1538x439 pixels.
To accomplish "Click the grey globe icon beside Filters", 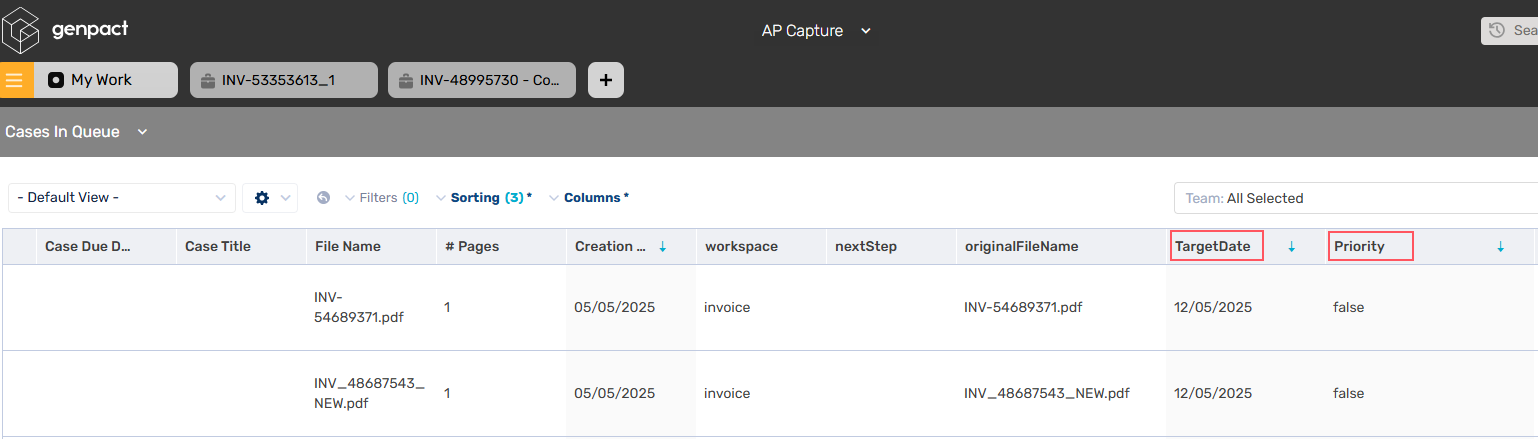I will point(323,198).
